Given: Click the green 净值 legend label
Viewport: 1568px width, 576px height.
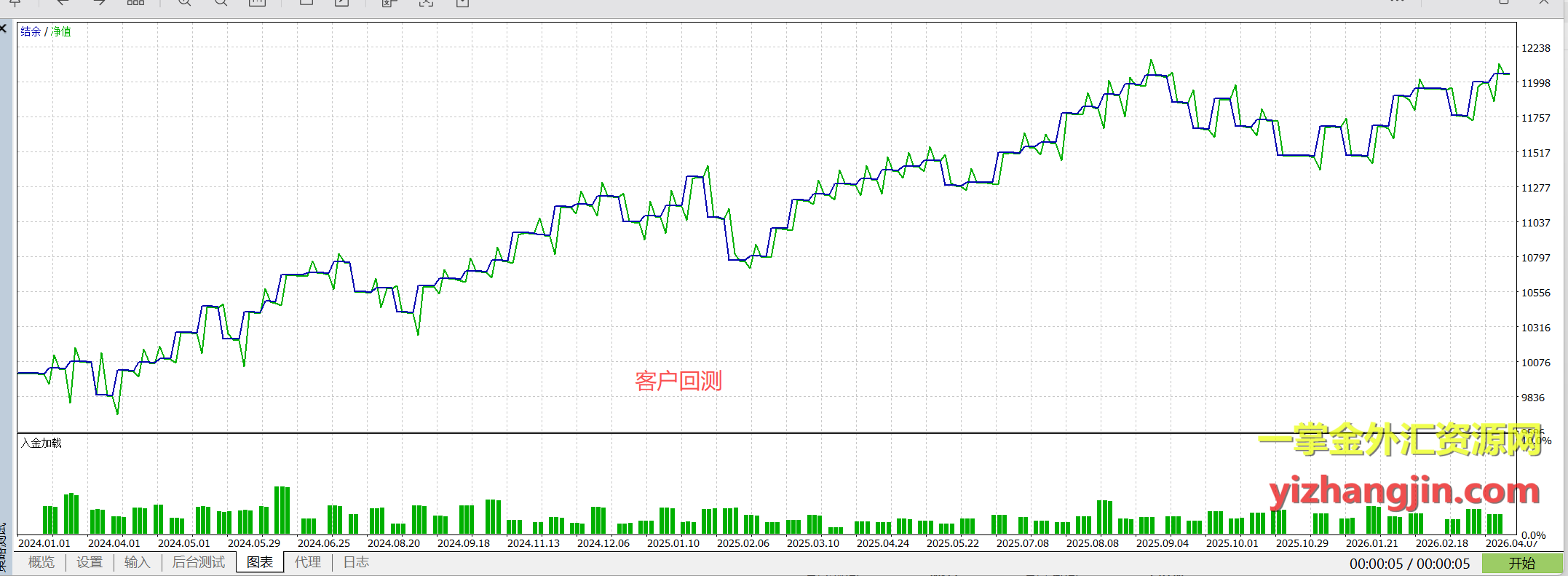Looking at the screenshot, I should (61, 31).
